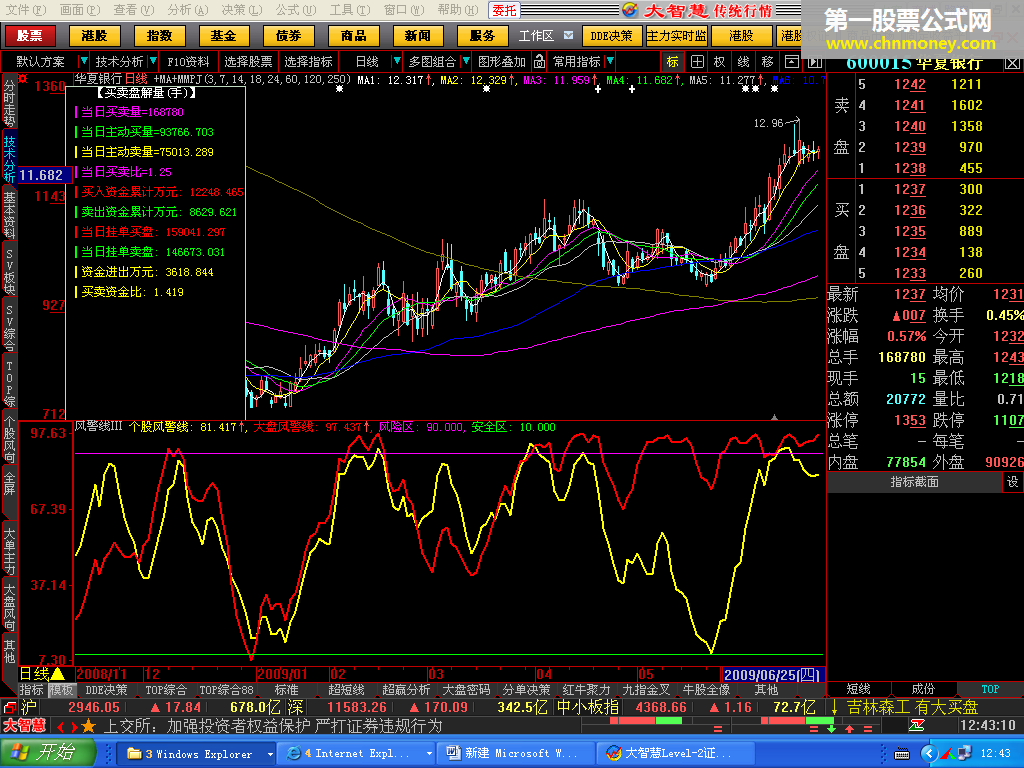Click the 图形叠加 toolbar button
The image size is (1024, 768).
pyautogui.click(x=502, y=61)
